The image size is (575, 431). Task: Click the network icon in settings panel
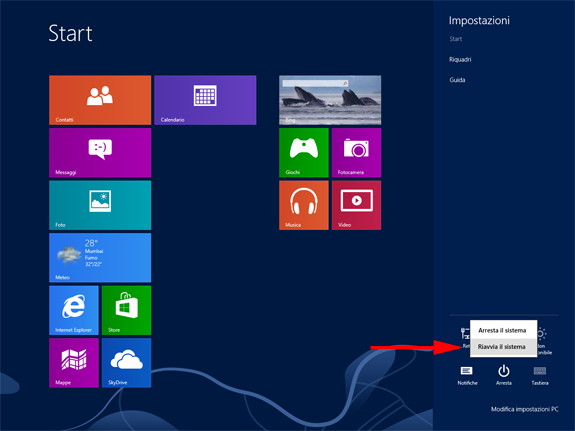[465, 333]
